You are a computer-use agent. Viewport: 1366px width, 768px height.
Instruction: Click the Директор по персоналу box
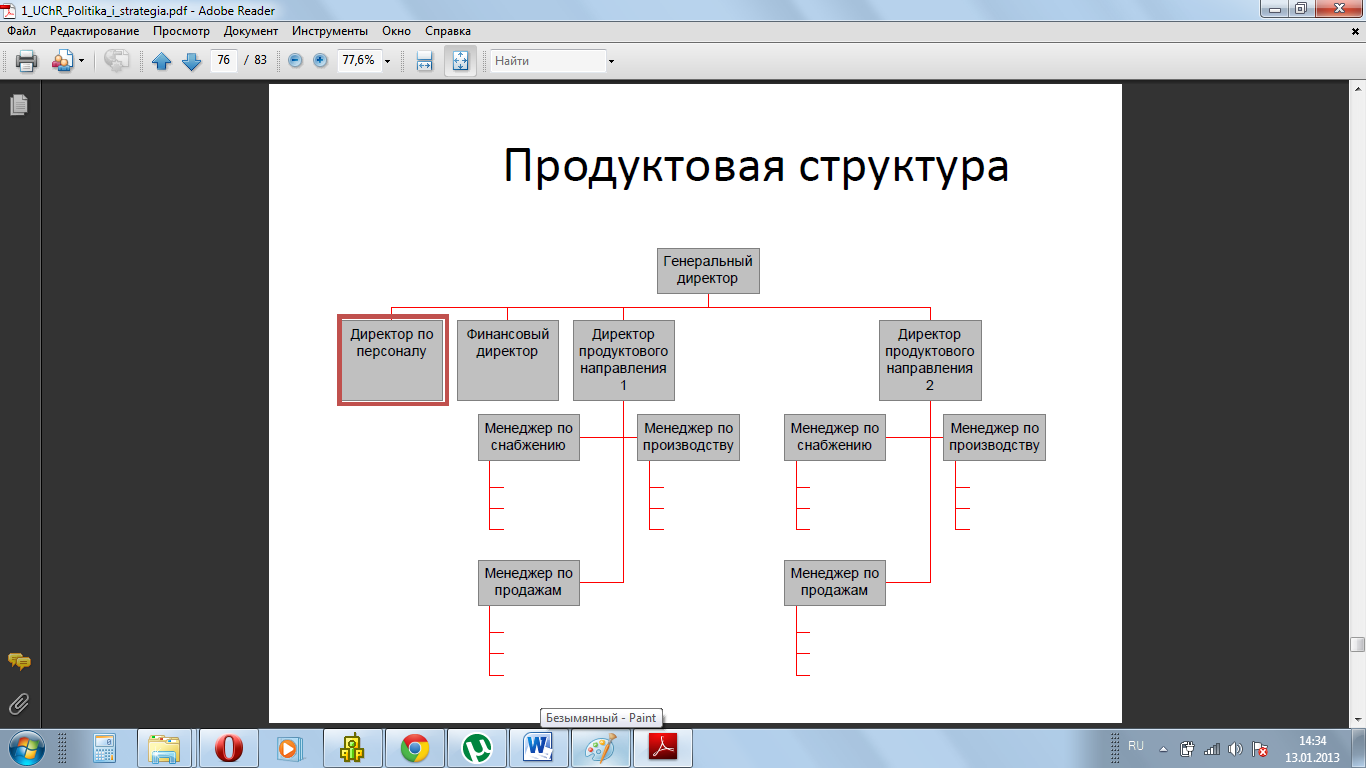point(392,360)
